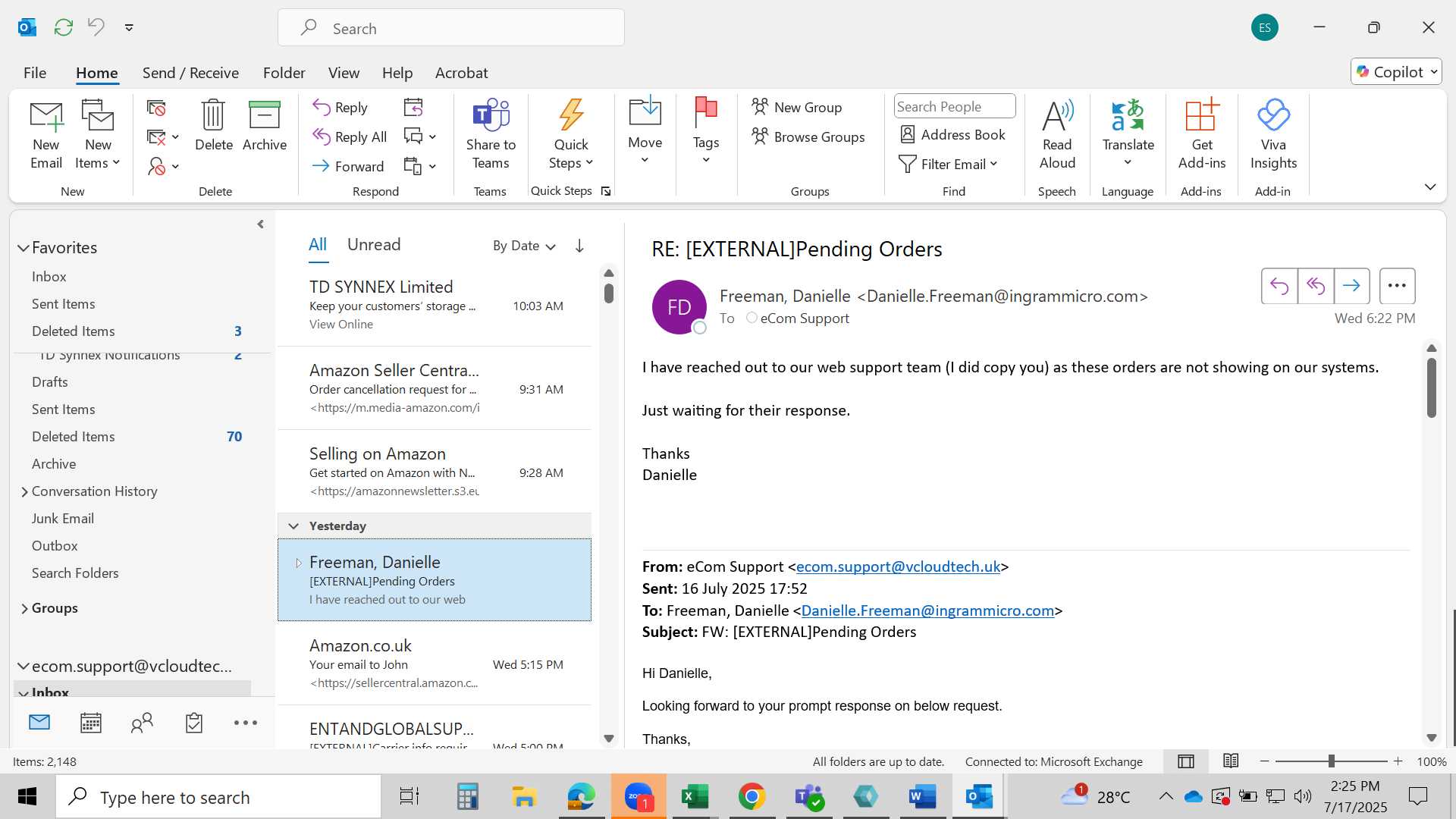Viewport: 1456px width, 819px height.
Task: Forward the email using ribbon
Action: (x=348, y=166)
